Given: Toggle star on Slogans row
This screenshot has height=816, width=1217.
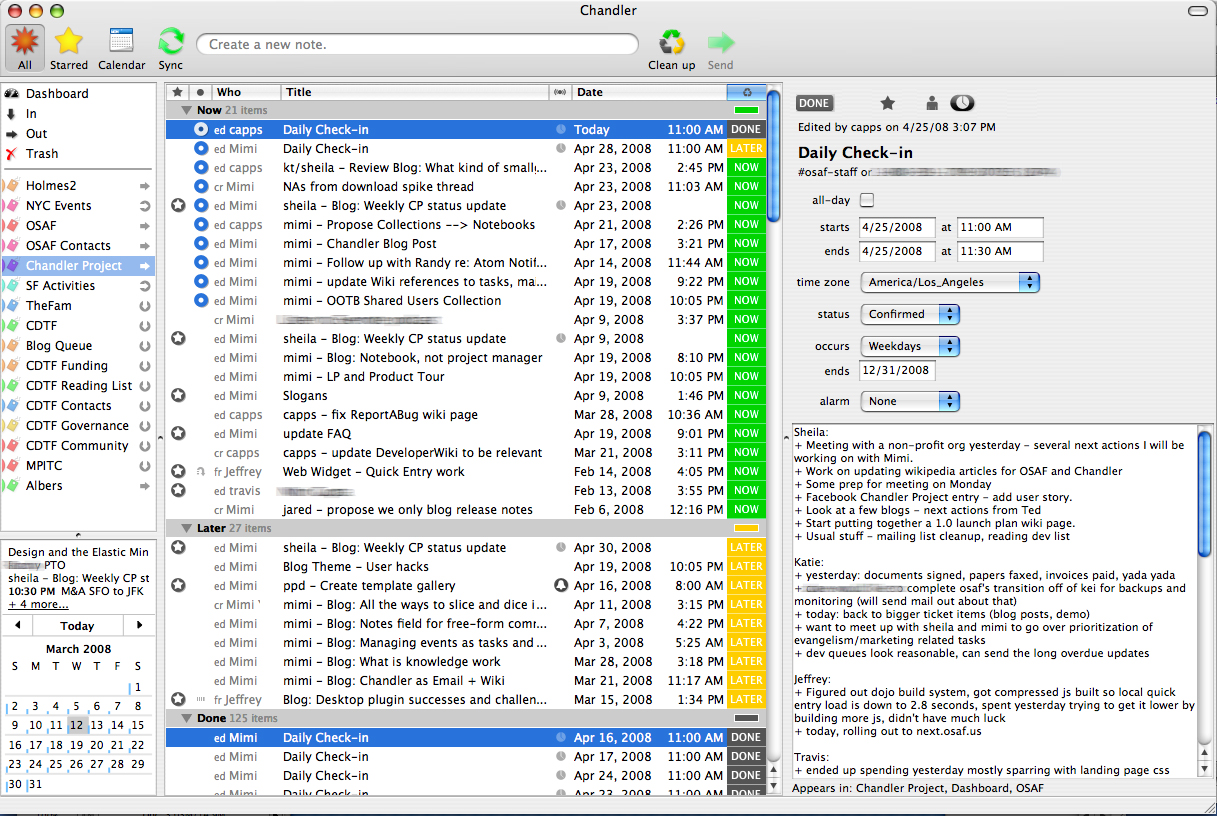Looking at the screenshot, I should [x=178, y=396].
